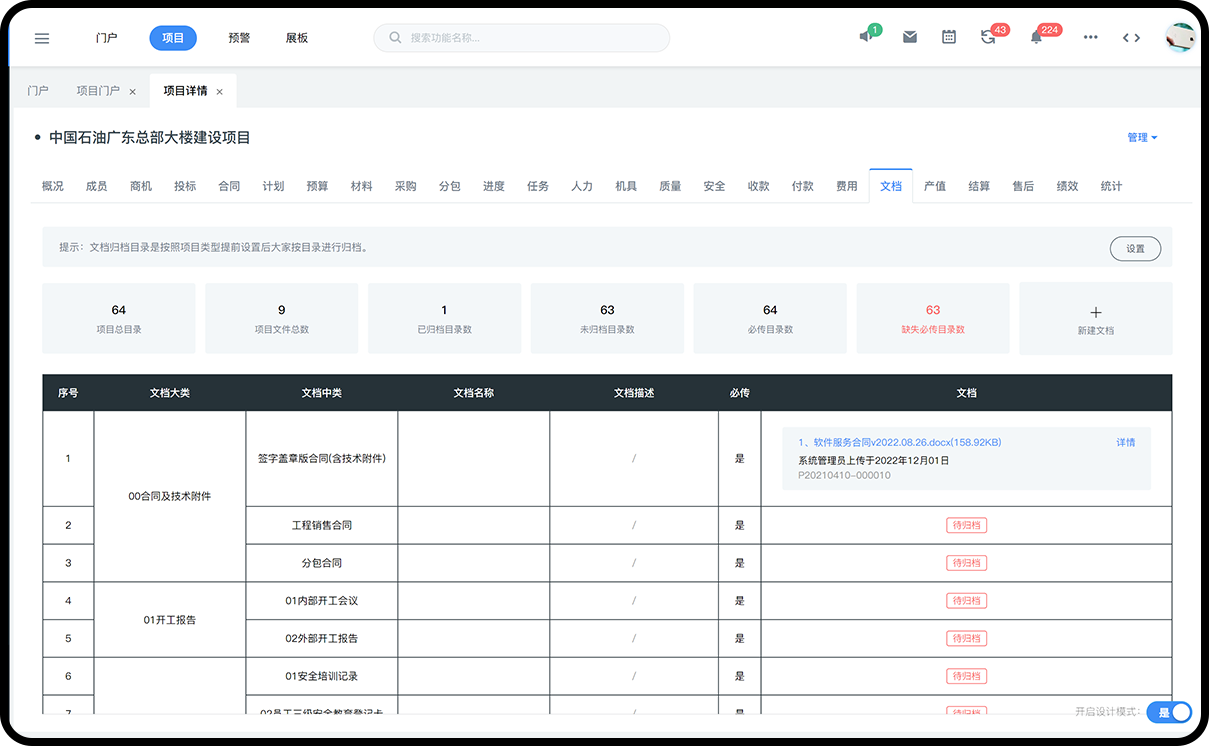Open the 安全 project tab

pos(714,186)
